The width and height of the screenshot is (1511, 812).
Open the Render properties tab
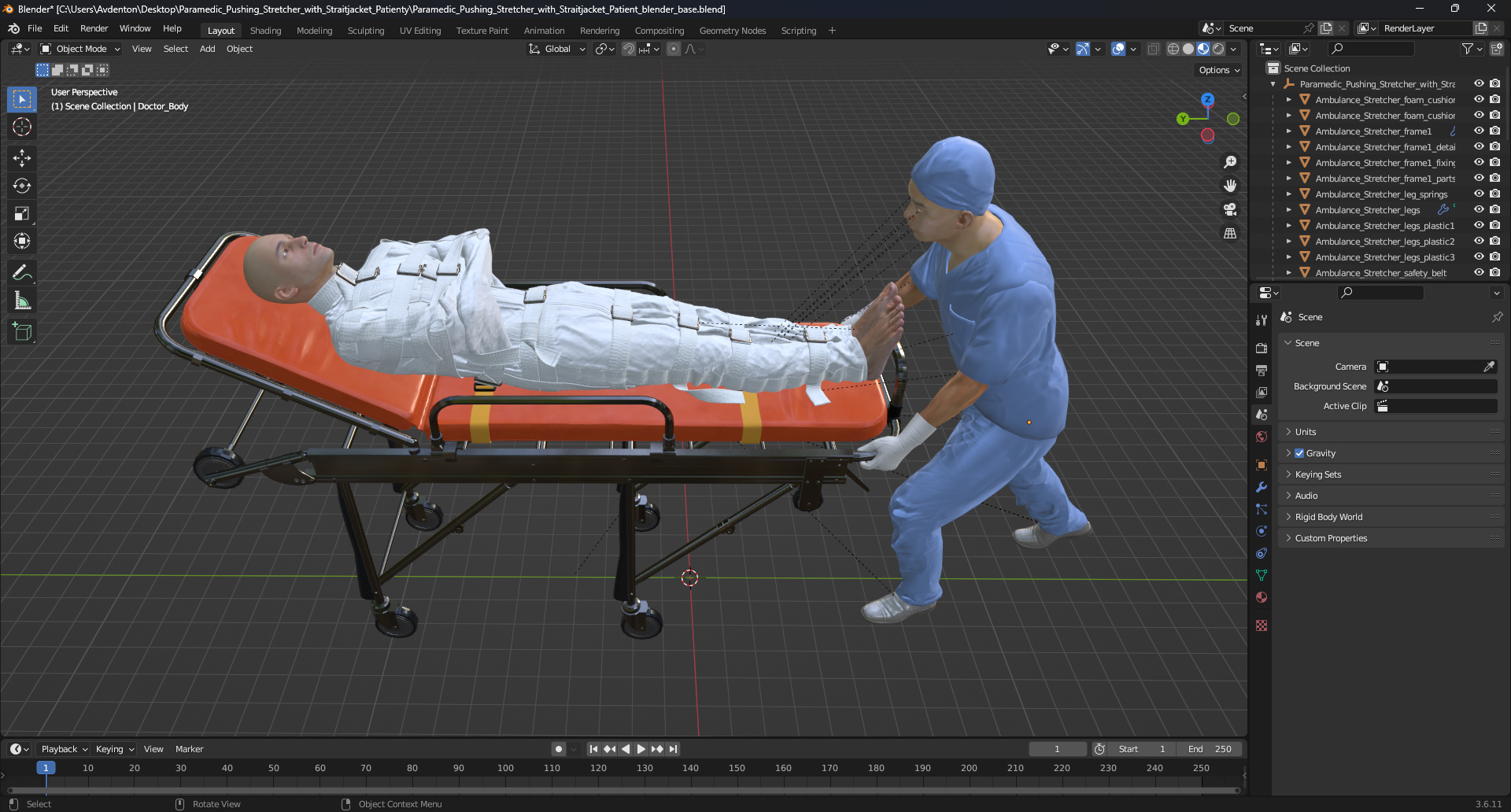(1262, 348)
